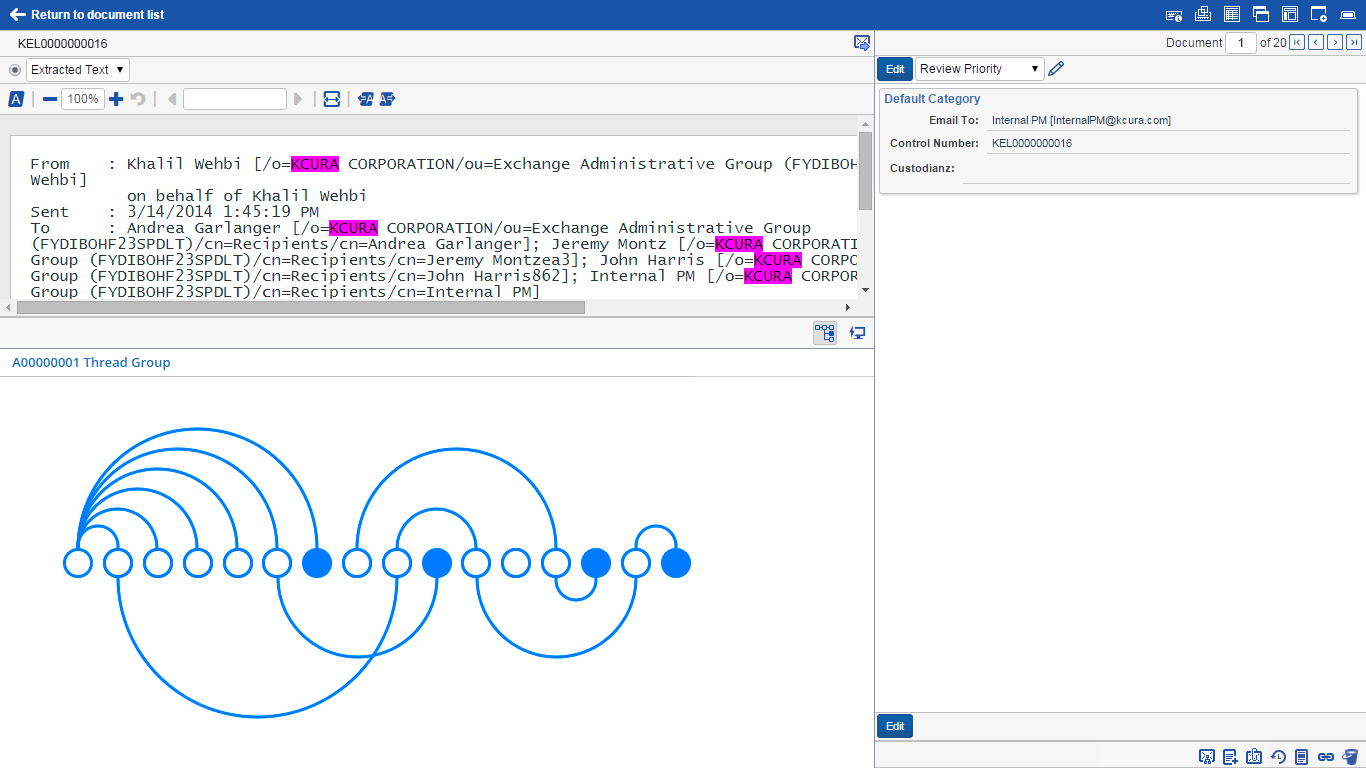Zoom in with the plus icon
This screenshot has width=1366, height=768.
[116, 99]
